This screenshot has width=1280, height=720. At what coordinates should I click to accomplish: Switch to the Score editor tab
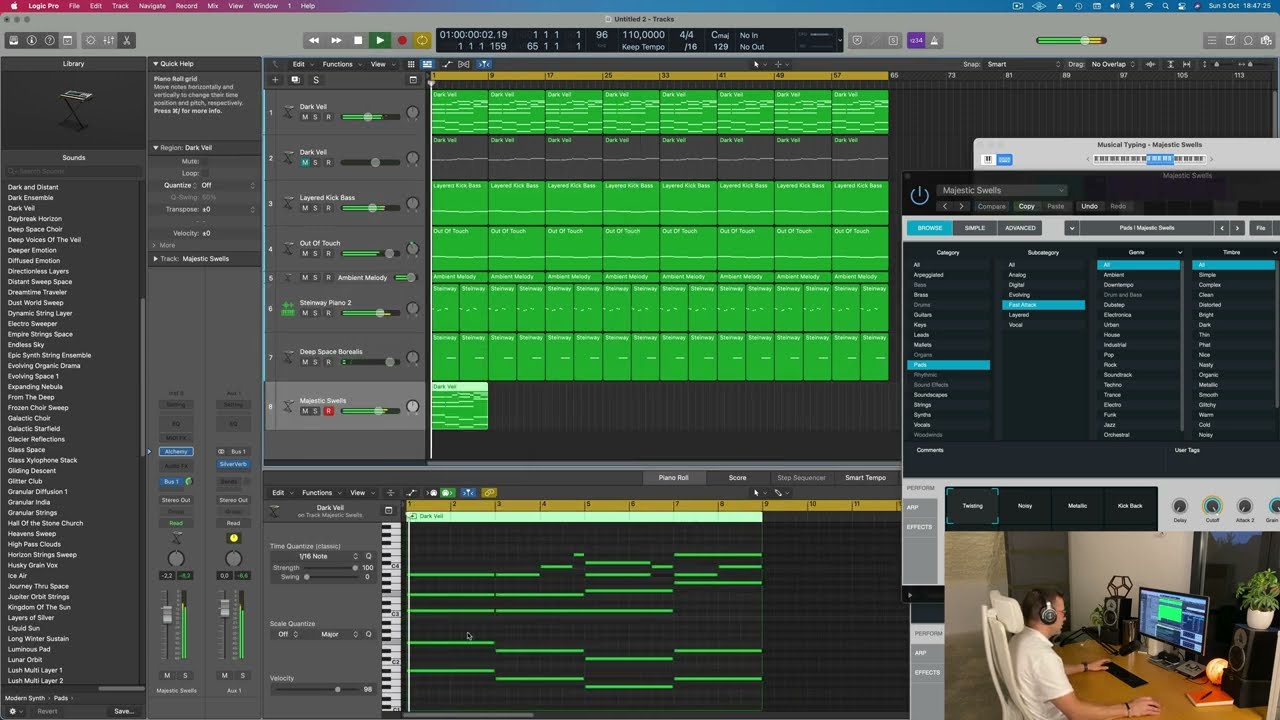coord(737,478)
